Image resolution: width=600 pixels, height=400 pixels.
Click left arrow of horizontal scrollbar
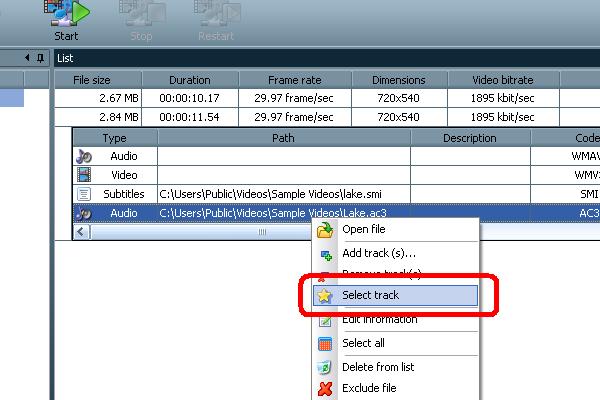[81, 231]
